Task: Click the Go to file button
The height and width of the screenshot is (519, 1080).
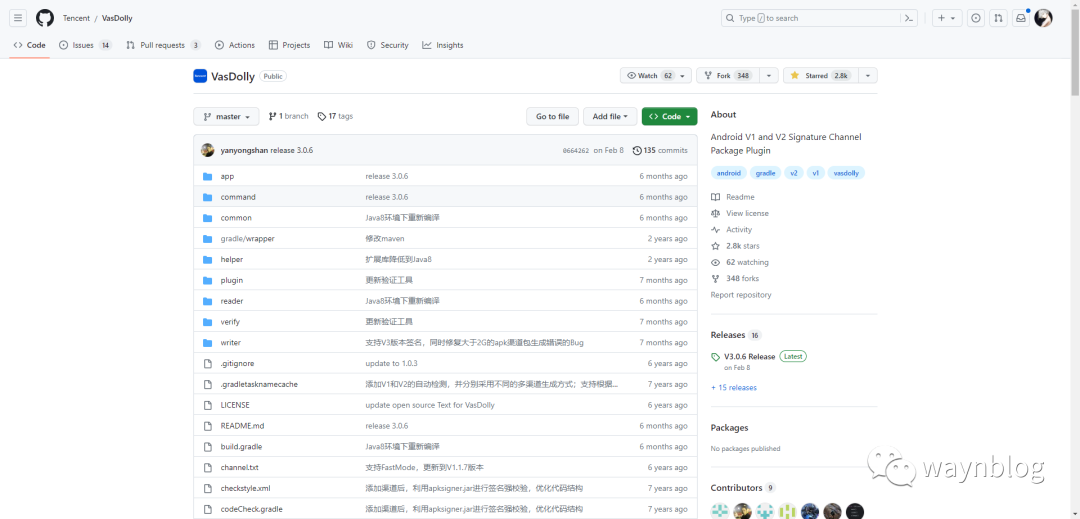Action: [552, 117]
